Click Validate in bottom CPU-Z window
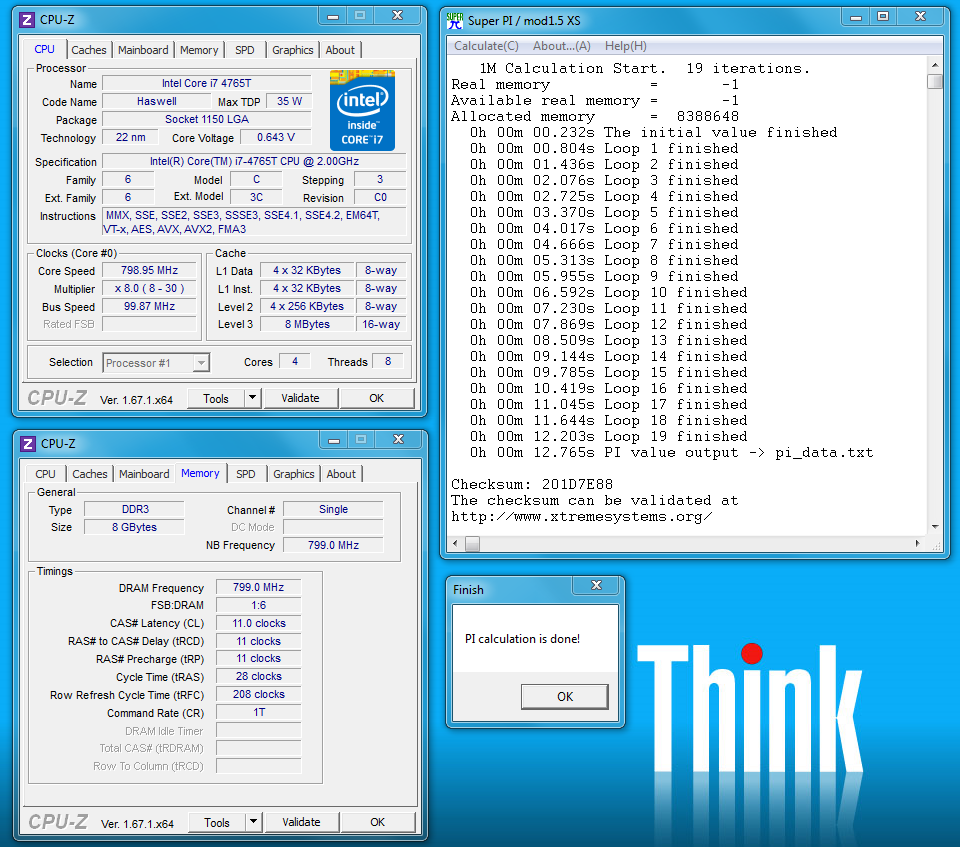Viewport: 960px width, 847px height. 301,823
